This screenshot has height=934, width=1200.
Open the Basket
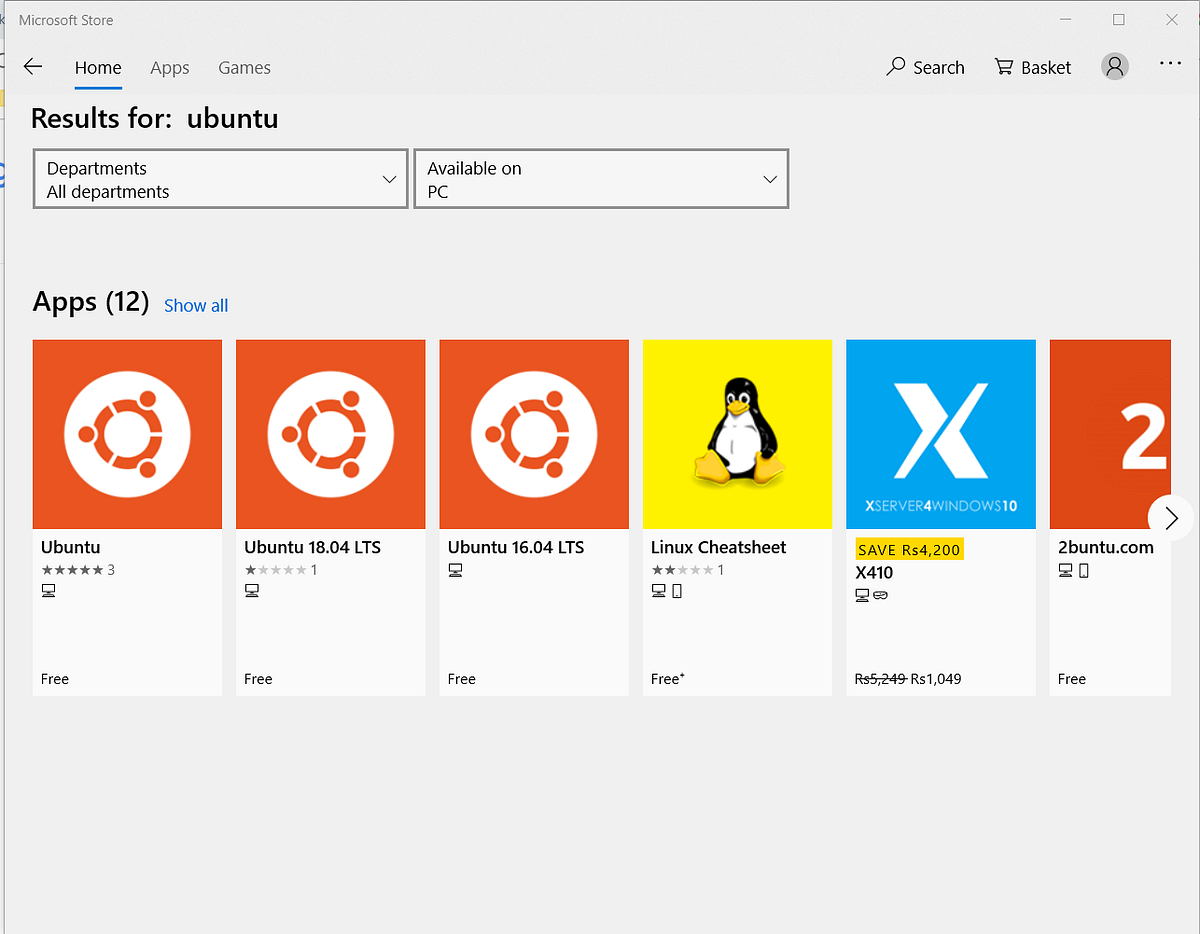coord(1032,67)
